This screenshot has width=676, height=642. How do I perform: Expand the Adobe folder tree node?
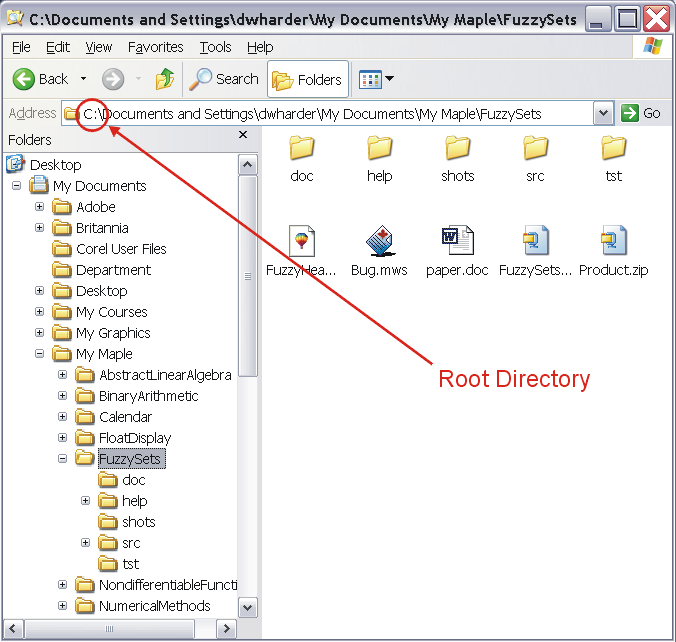tap(40, 207)
